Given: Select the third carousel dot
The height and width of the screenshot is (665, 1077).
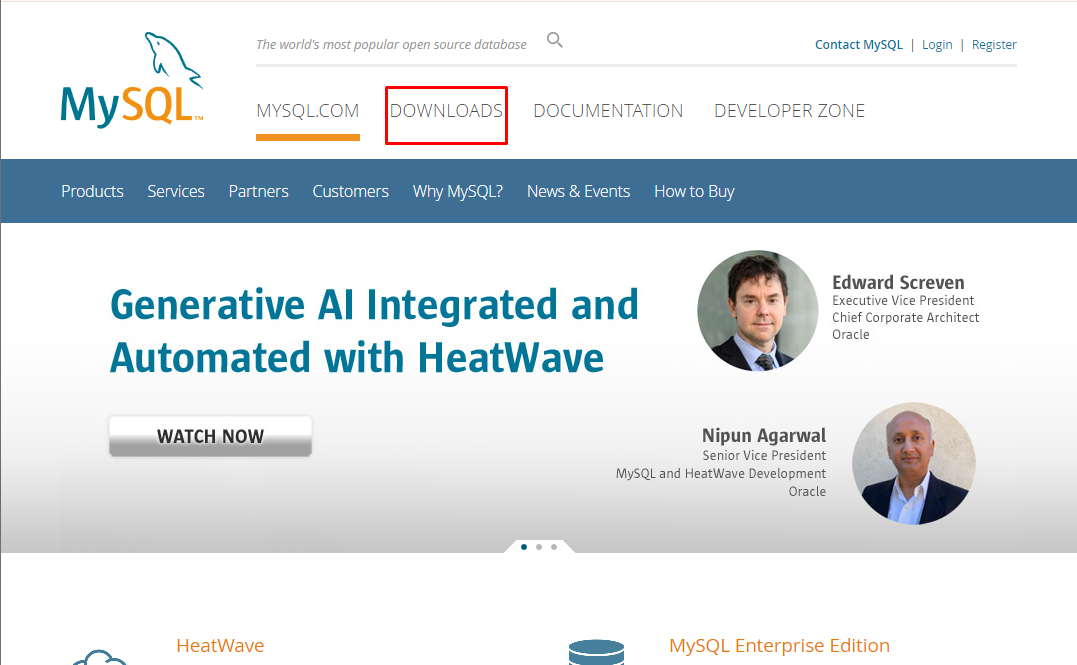Looking at the screenshot, I should point(554,547).
